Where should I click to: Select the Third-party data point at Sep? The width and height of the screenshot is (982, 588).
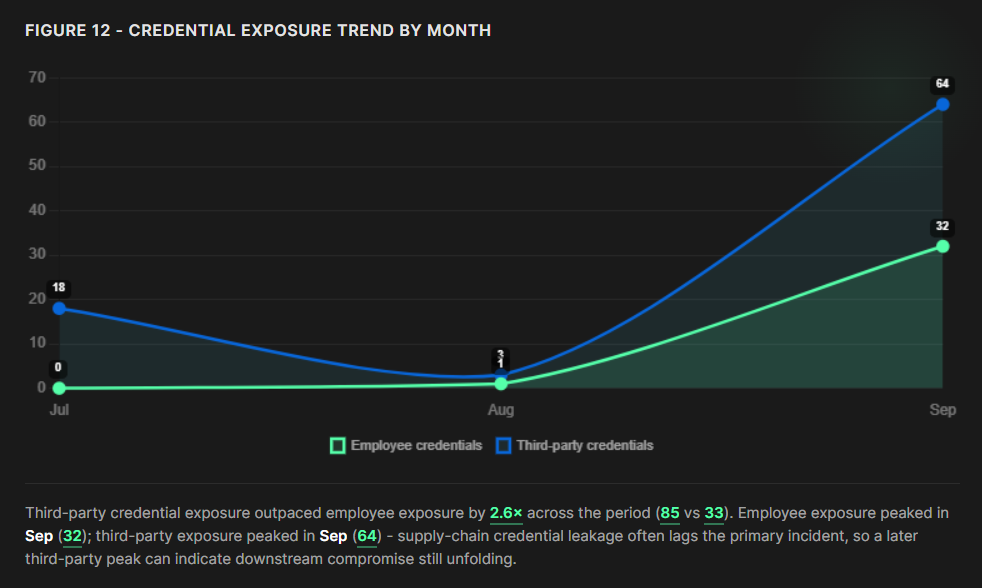[x=943, y=105]
